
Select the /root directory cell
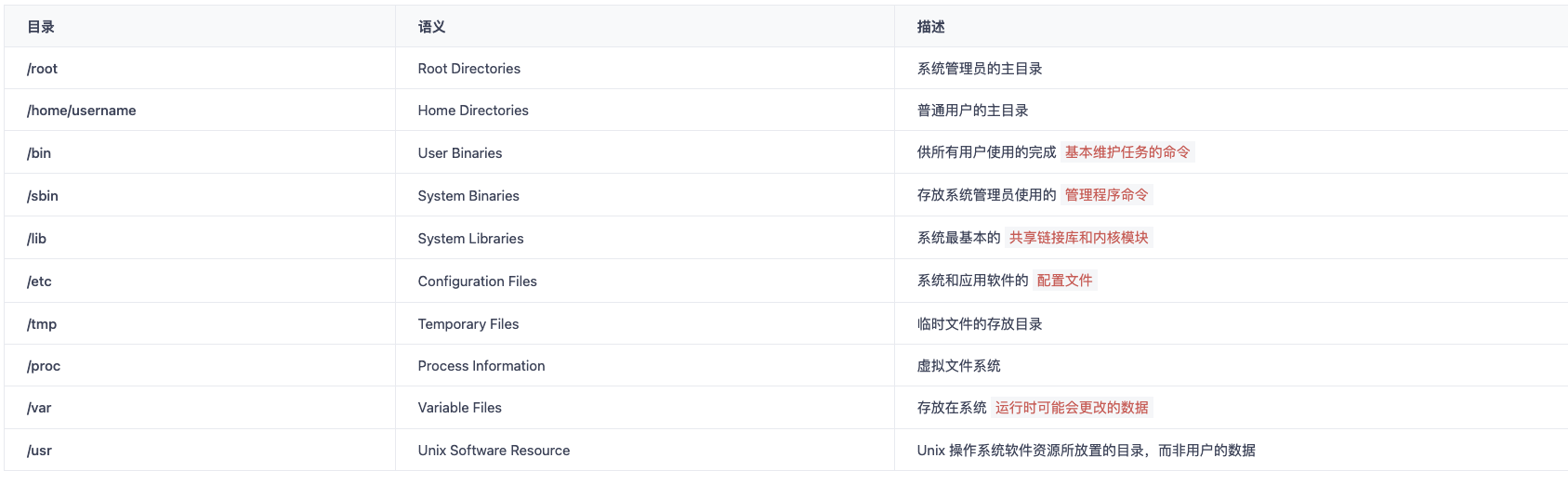[x=43, y=69]
